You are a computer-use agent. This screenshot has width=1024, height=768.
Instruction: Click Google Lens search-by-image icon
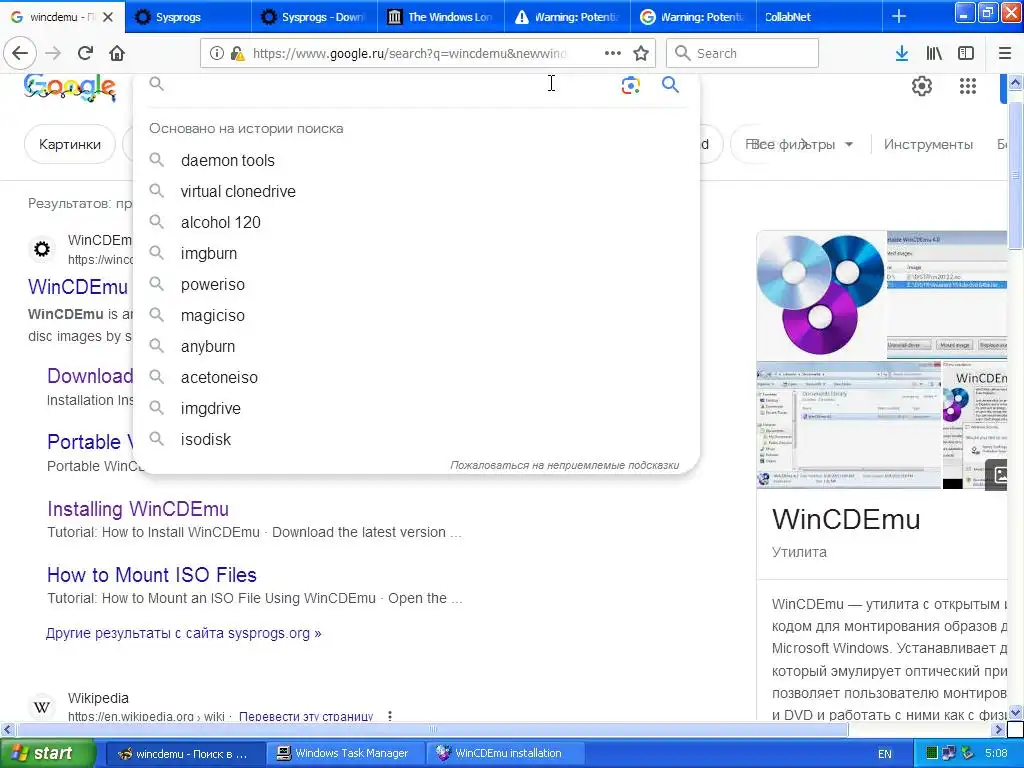(630, 85)
